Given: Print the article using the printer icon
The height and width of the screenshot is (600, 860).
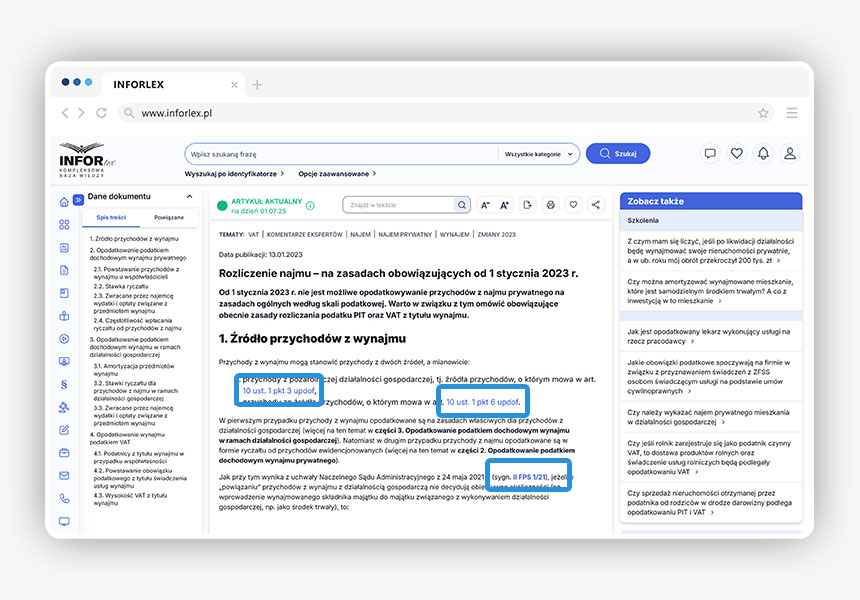Looking at the screenshot, I should (x=550, y=205).
